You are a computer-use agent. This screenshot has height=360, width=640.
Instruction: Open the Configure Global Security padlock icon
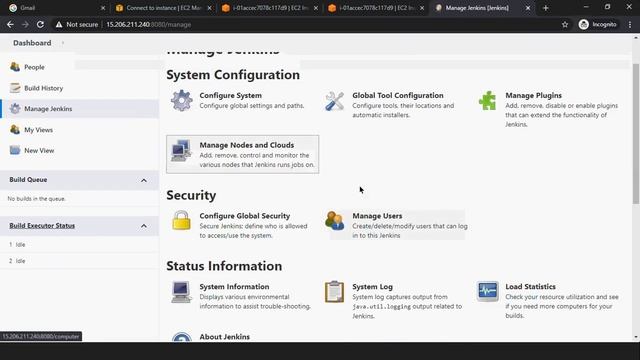click(x=181, y=220)
